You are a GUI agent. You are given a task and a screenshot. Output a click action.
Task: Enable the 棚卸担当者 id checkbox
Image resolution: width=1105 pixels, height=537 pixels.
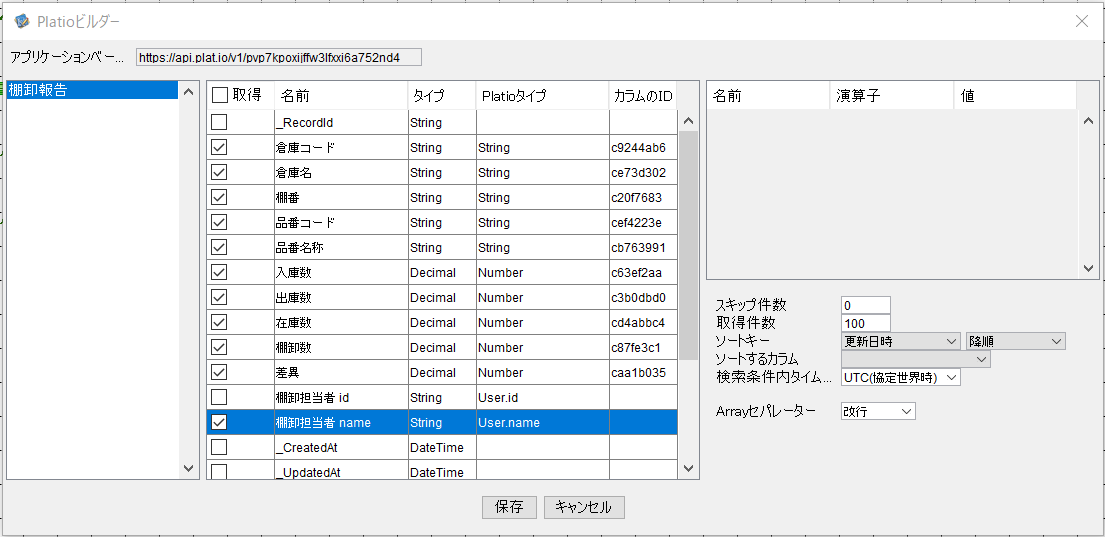pyautogui.click(x=219, y=397)
